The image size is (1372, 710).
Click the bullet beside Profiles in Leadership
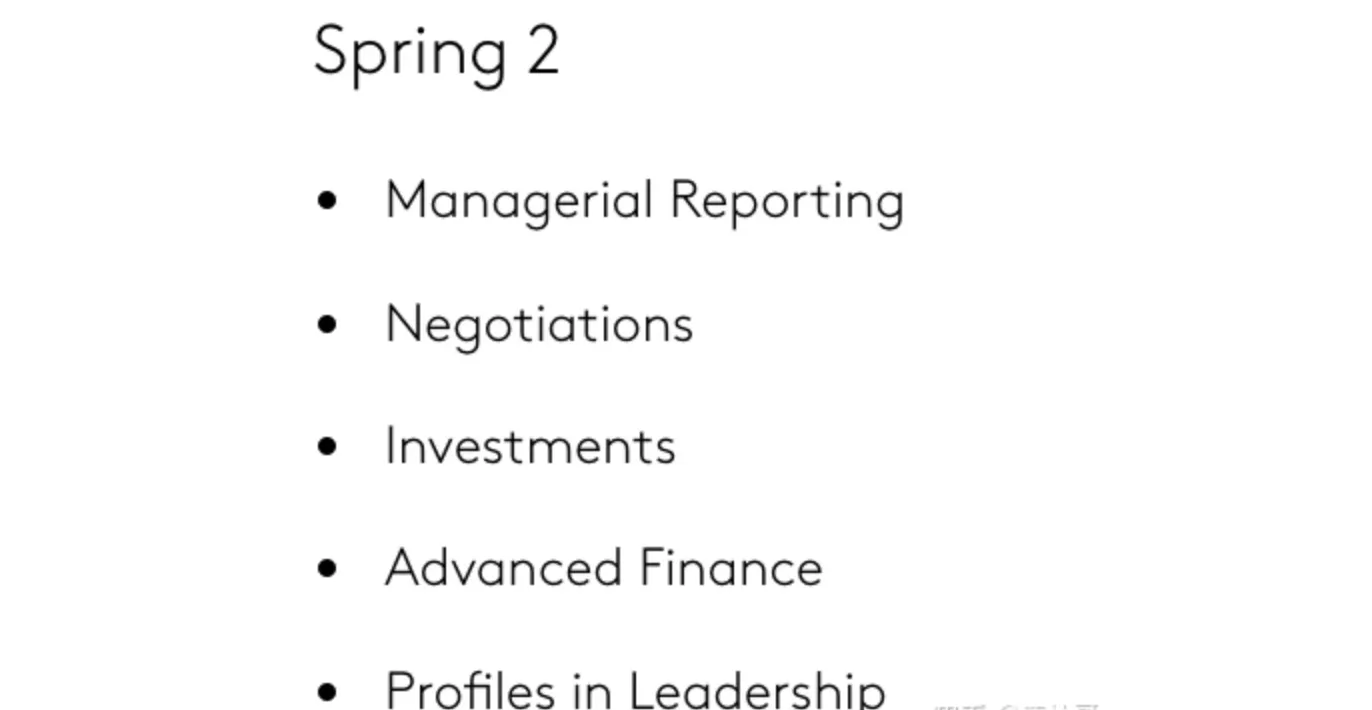[327, 690]
